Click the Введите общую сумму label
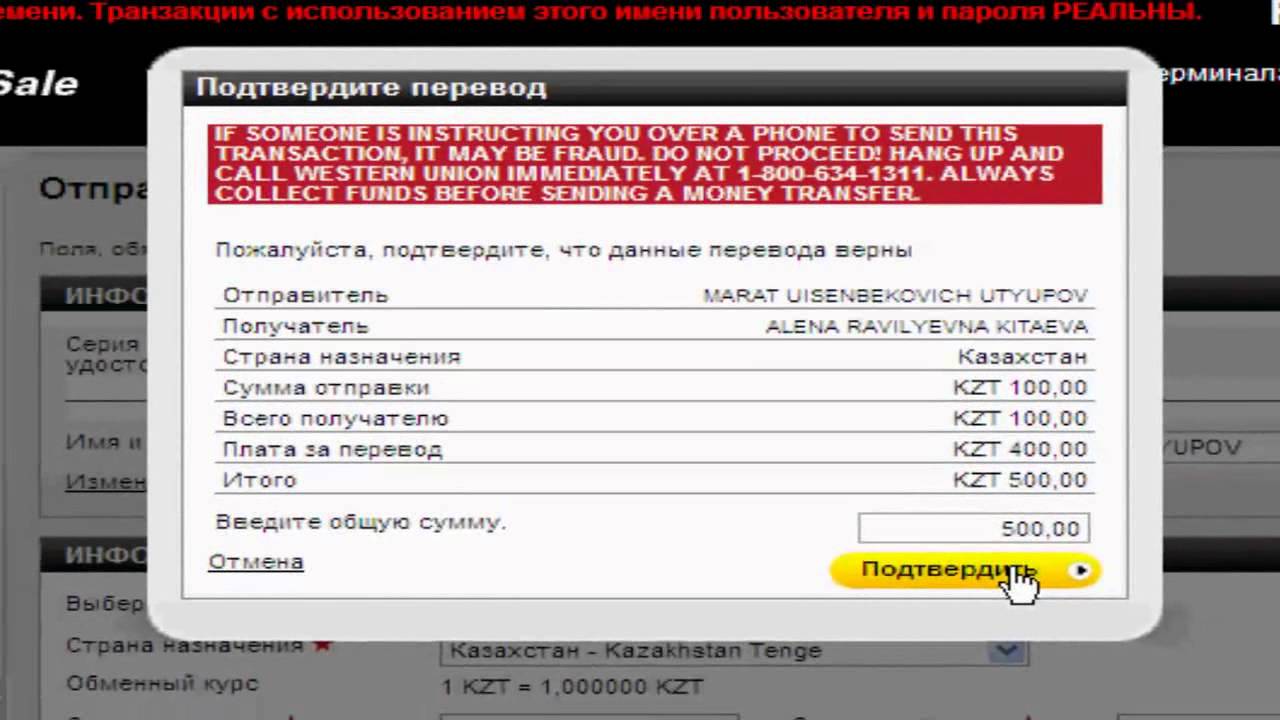This screenshot has width=1280, height=720. click(360, 522)
